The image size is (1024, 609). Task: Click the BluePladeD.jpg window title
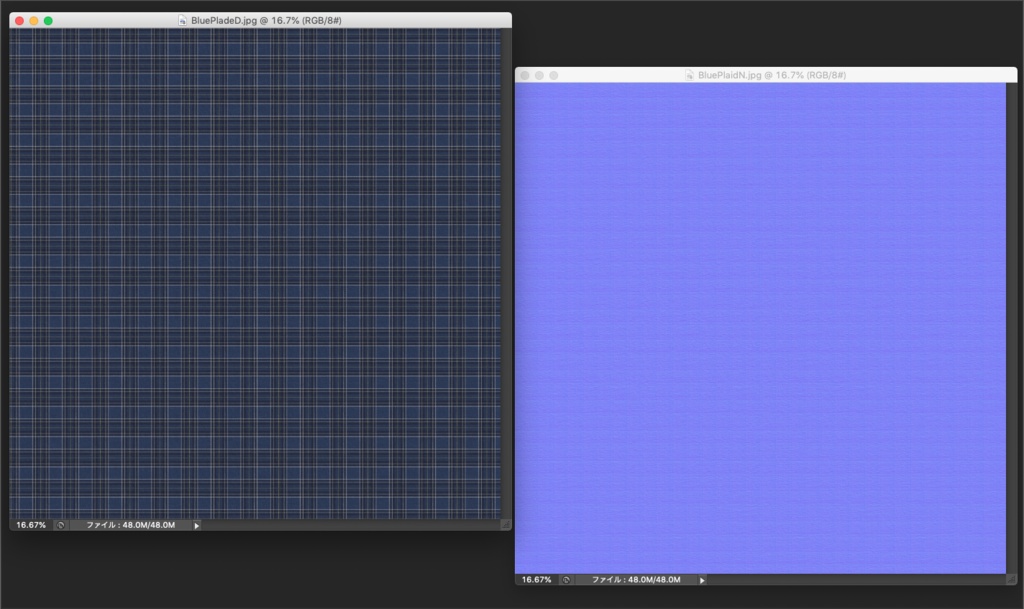pyautogui.click(x=266, y=20)
